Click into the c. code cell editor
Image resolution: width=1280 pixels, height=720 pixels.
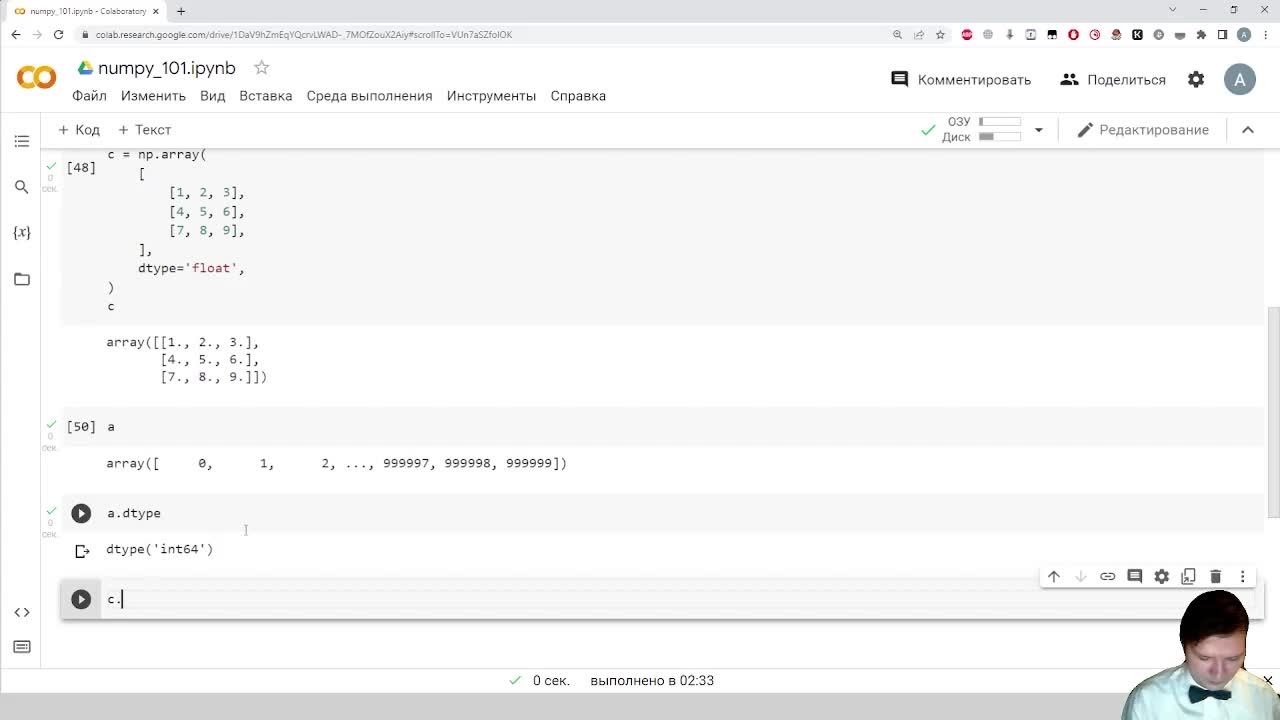click(x=680, y=599)
